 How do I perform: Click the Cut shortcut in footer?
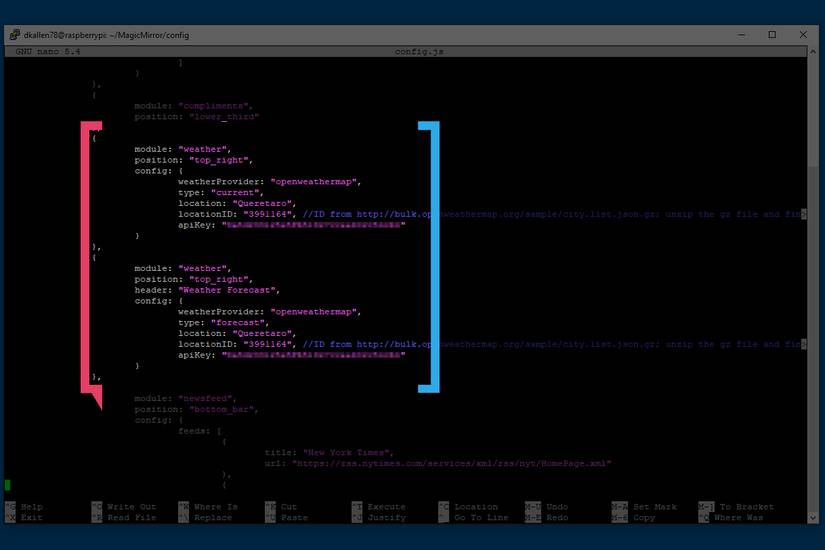(x=289, y=507)
